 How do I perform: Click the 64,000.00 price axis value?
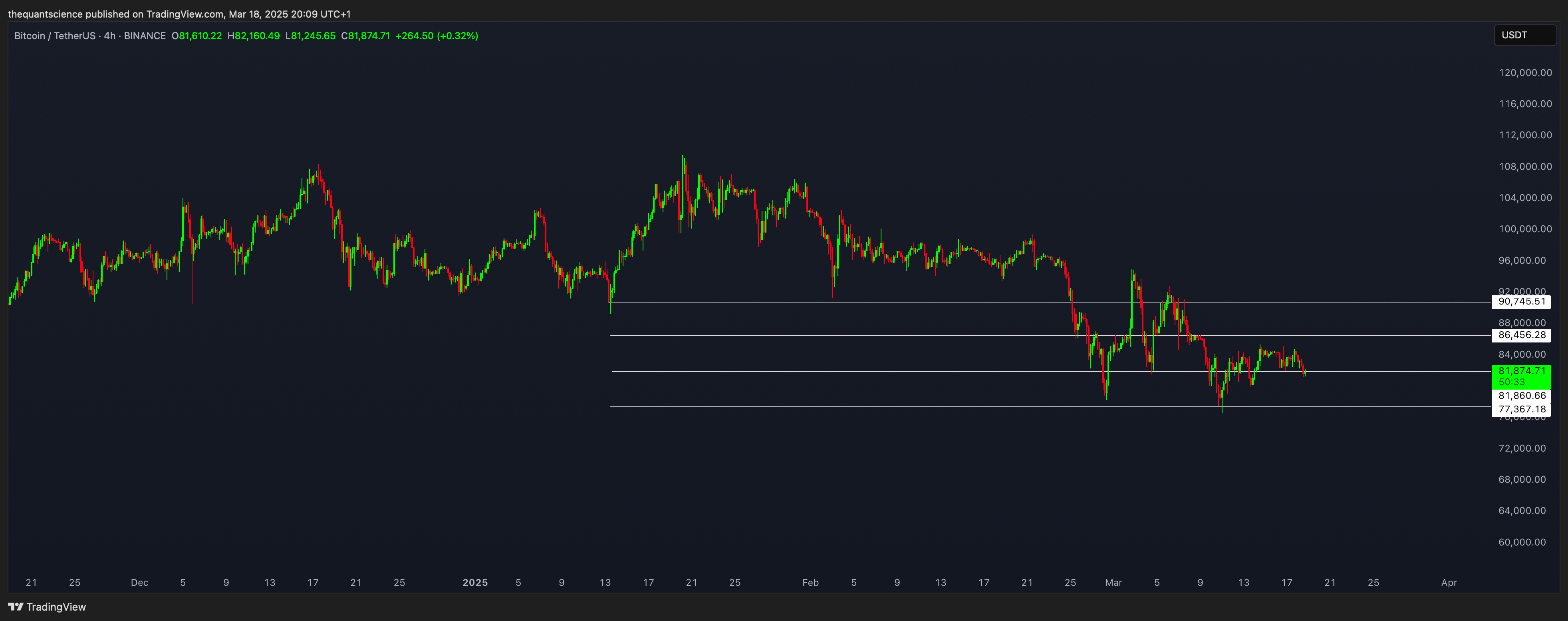(x=1522, y=511)
